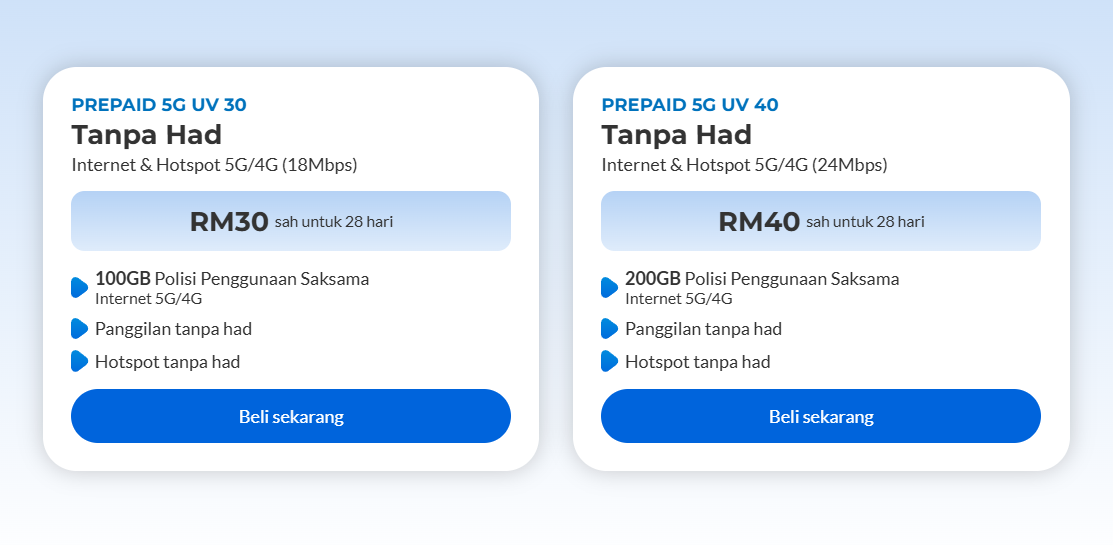This screenshot has width=1113, height=545.
Task: Click the RM40 price banner
Action: tap(821, 221)
